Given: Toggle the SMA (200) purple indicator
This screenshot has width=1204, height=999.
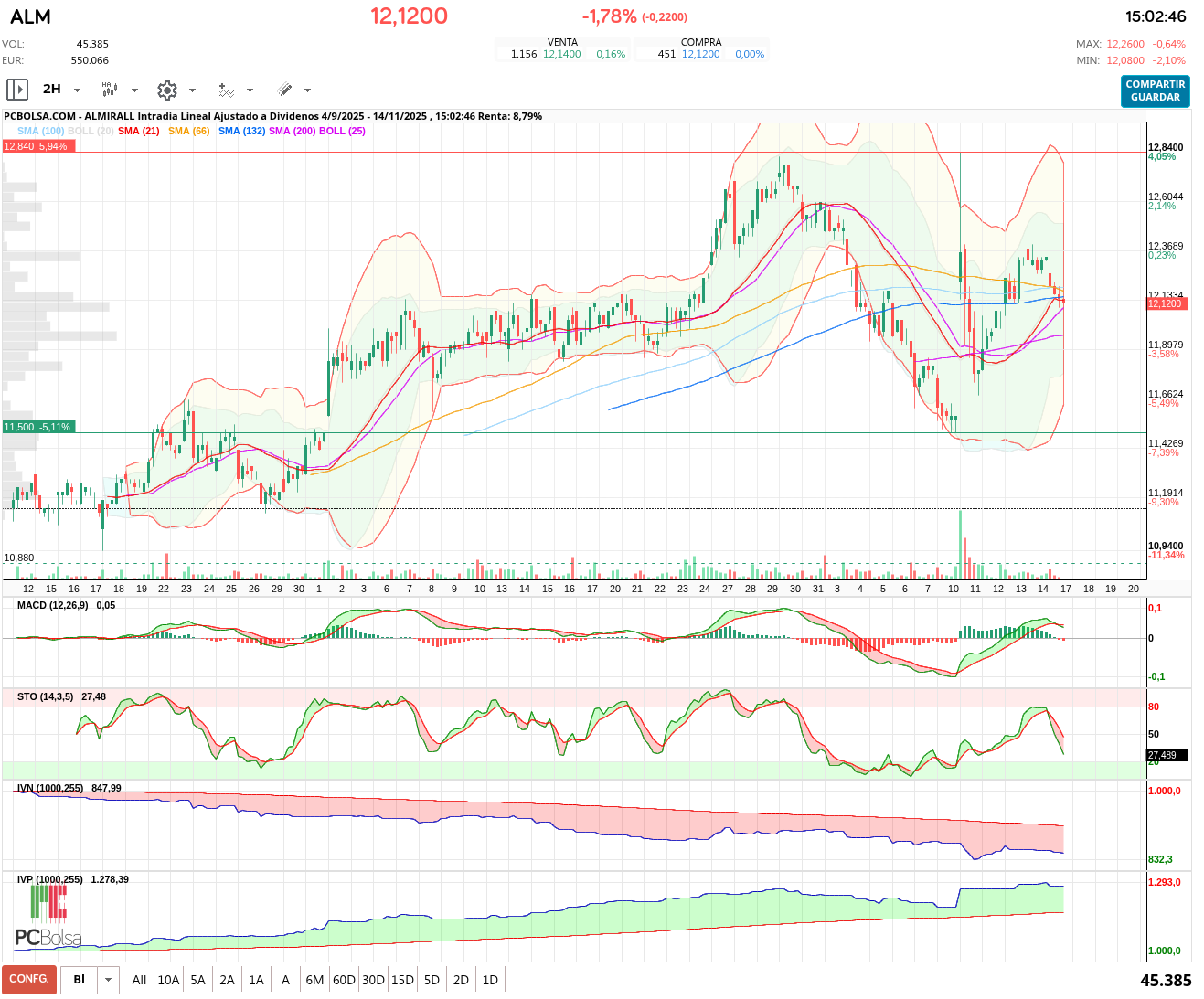Looking at the screenshot, I should pos(293,131).
